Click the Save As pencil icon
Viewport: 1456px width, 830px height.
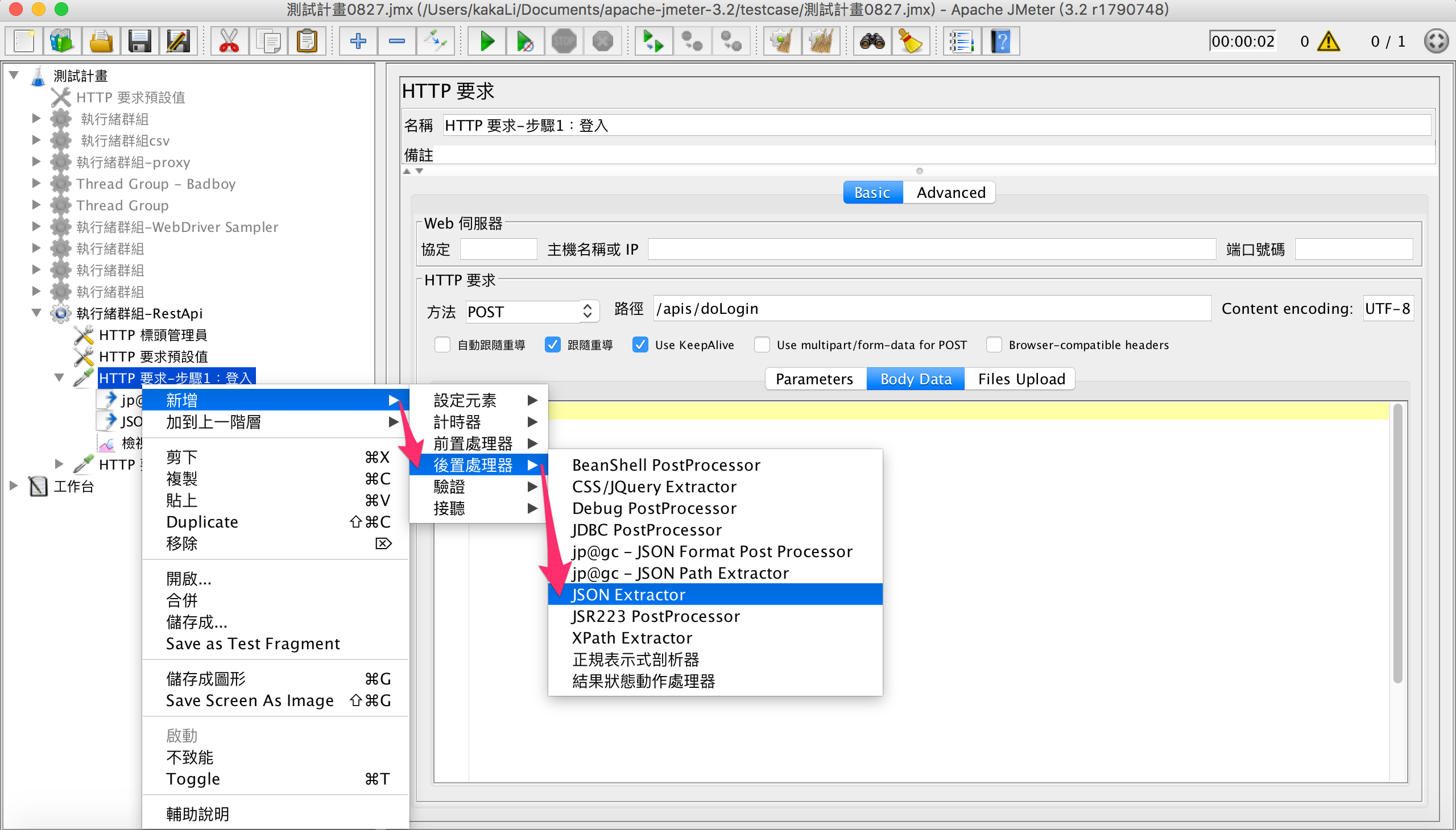(x=178, y=41)
